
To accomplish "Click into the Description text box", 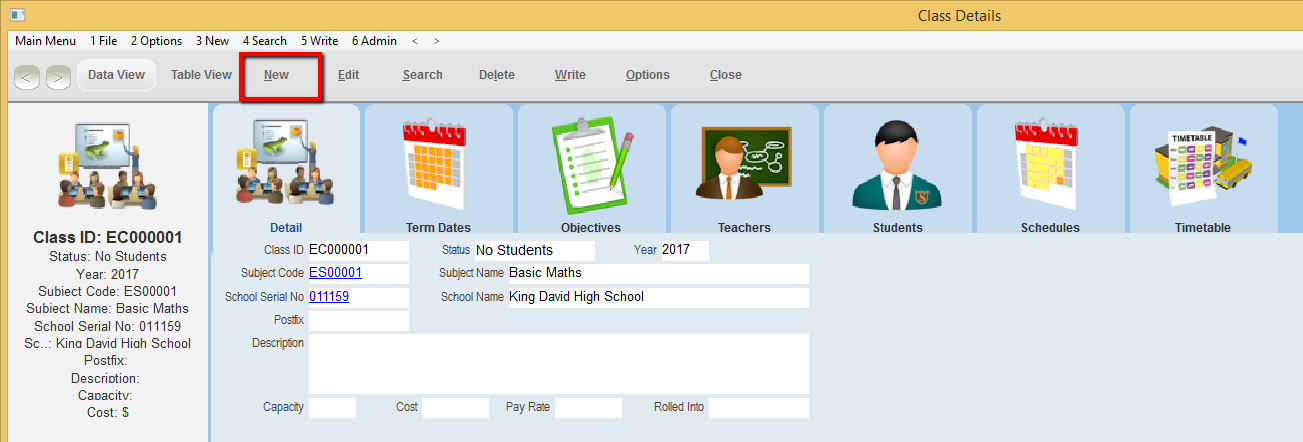I will pyautogui.click(x=558, y=364).
